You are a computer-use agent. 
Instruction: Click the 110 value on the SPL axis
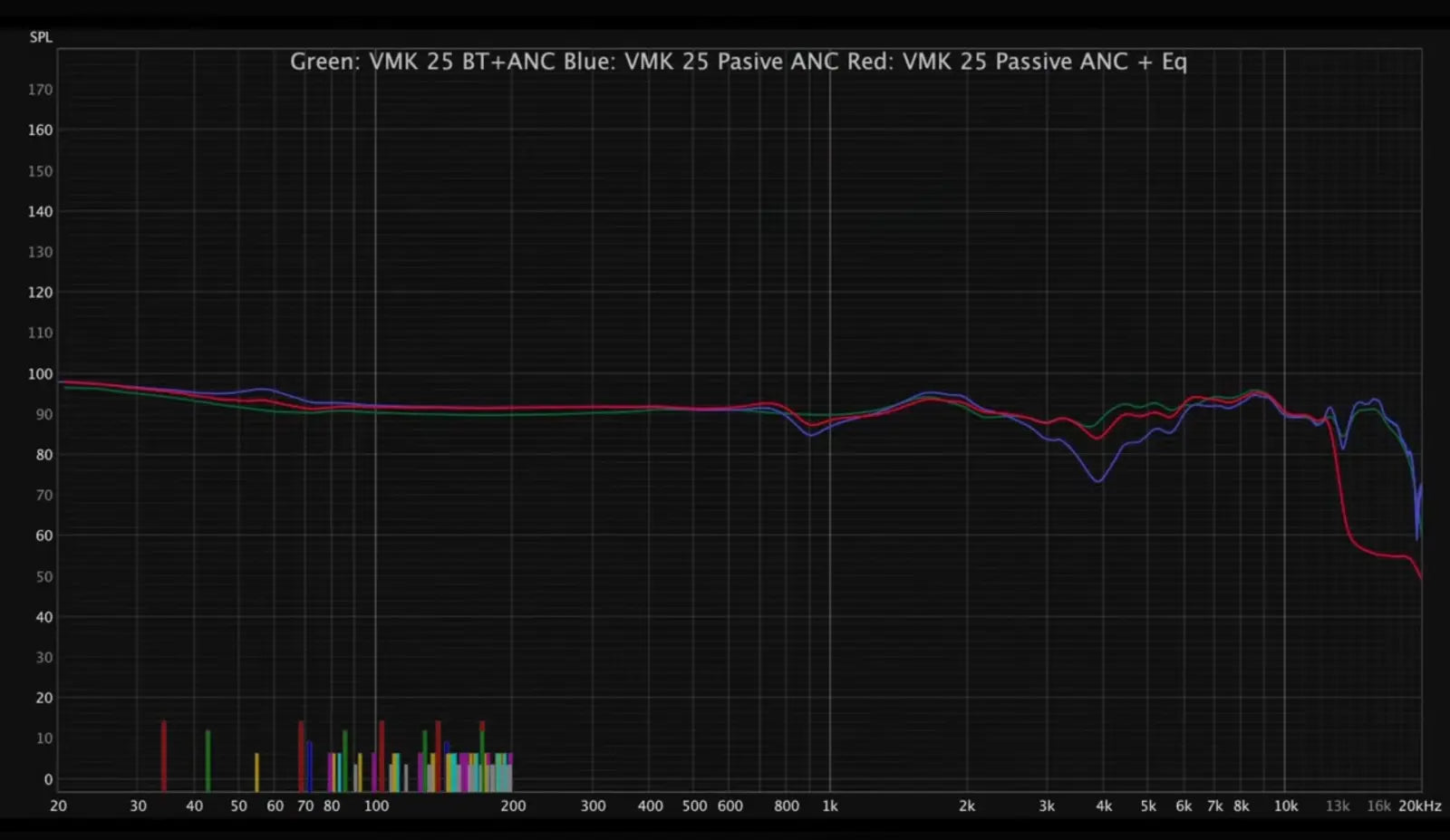pos(40,333)
